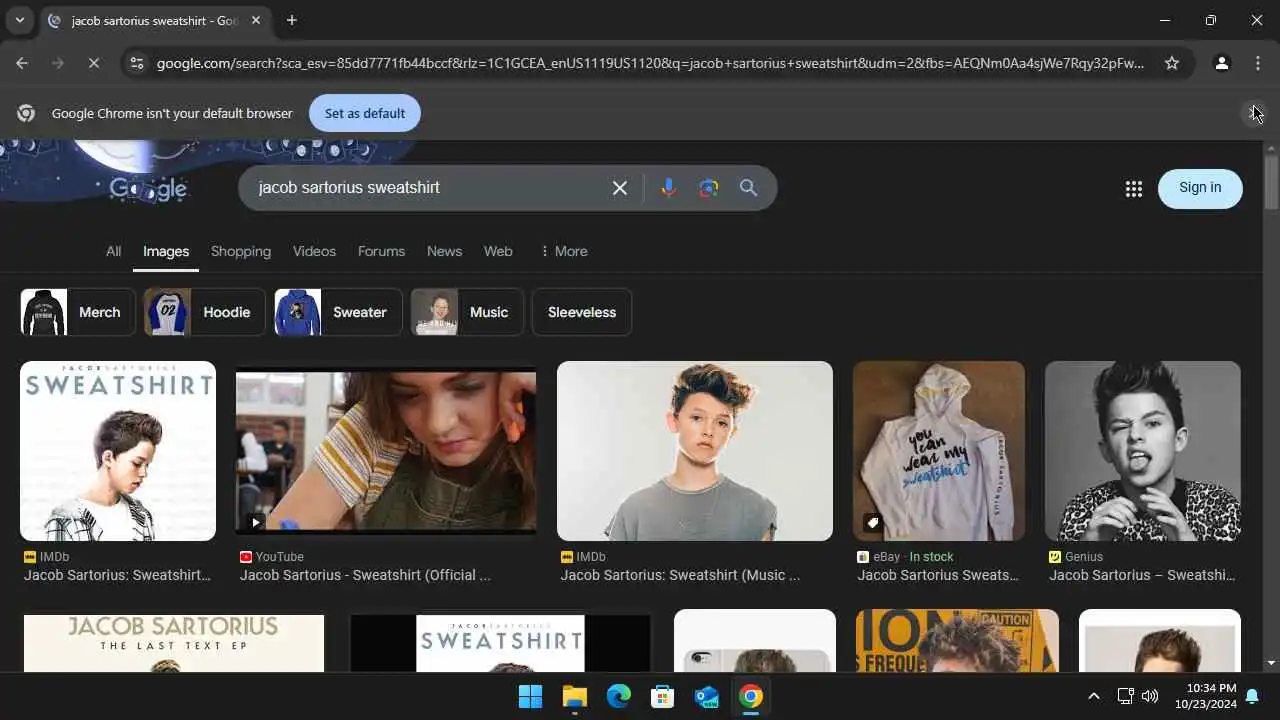Click the Sign in button
The width and height of the screenshot is (1280, 720).
(1200, 188)
